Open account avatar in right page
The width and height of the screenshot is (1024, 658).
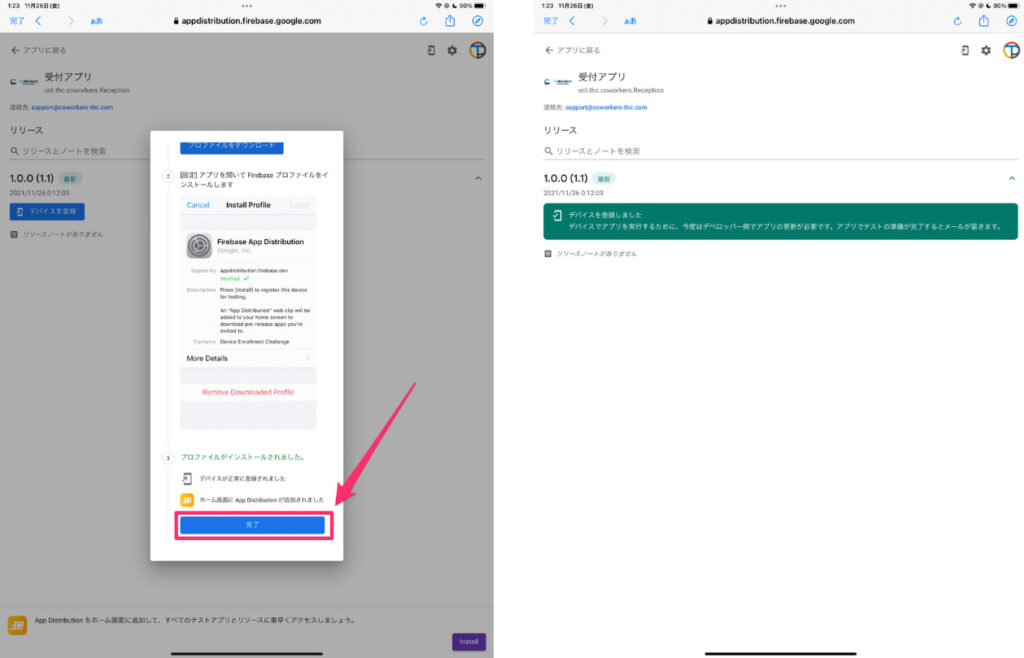1011,50
